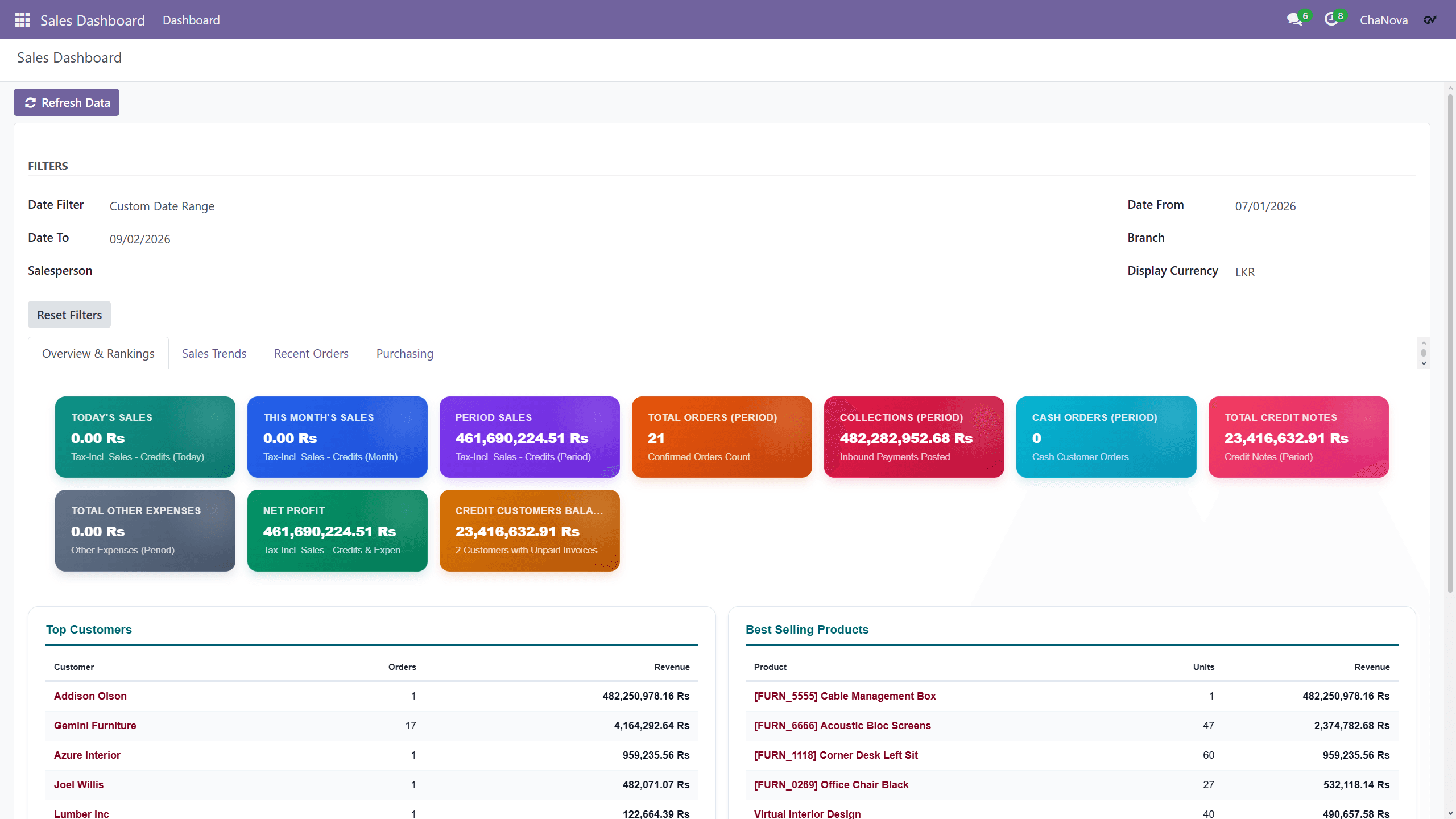
Task: Open customer Azure Interior
Action: tap(87, 755)
